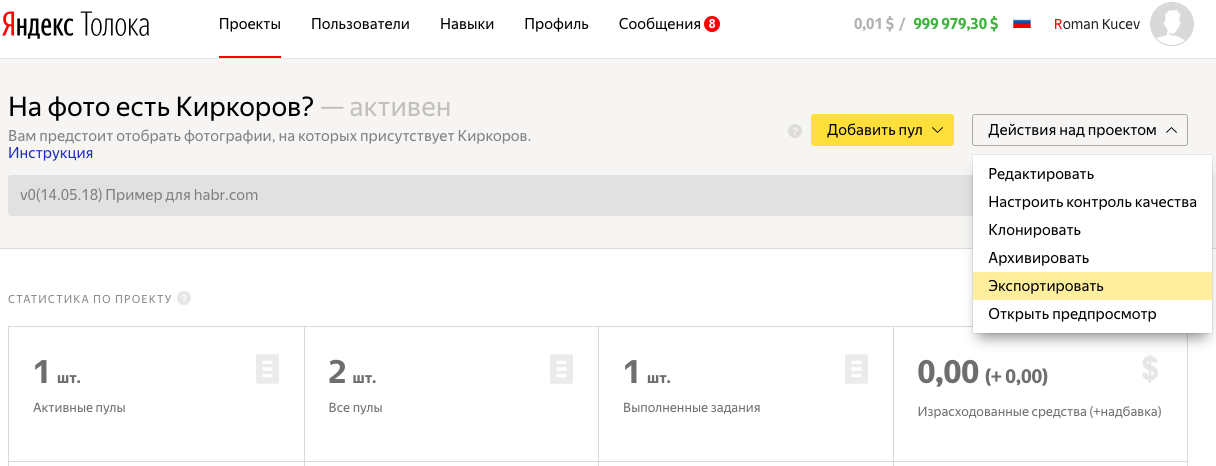The width and height of the screenshot is (1216, 466).
Task: Click the red messages counter badge
Action: pos(712,25)
